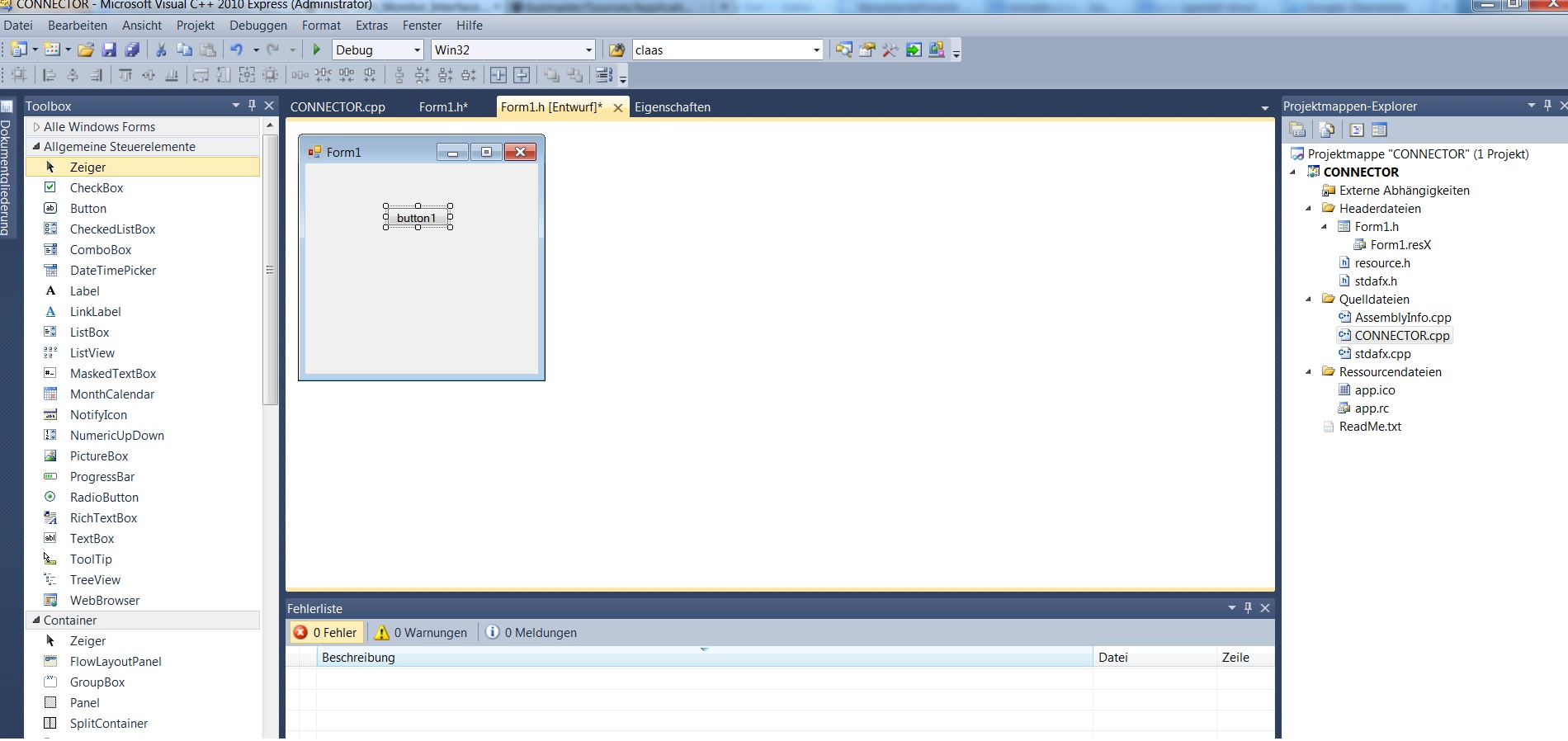Expand the undo history dropdown arrow

point(256,50)
